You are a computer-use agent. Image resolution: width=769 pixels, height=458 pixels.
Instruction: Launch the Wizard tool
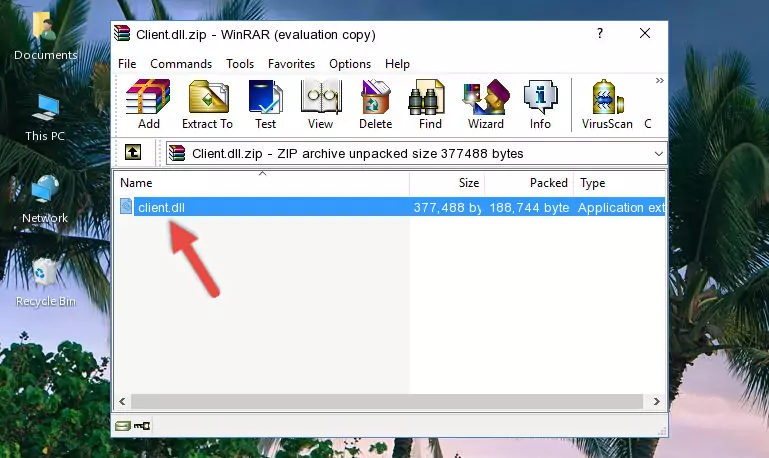(486, 104)
